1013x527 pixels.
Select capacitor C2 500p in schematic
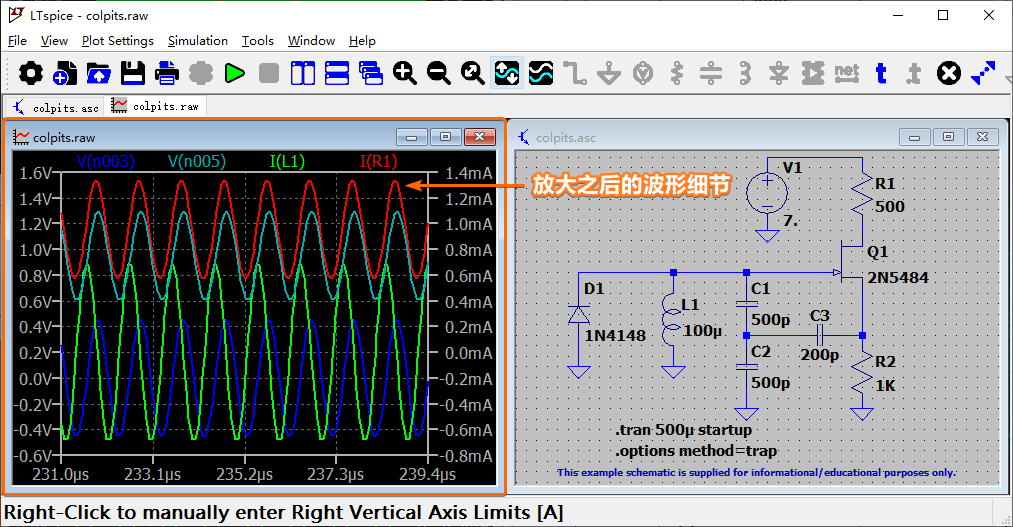(747, 367)
